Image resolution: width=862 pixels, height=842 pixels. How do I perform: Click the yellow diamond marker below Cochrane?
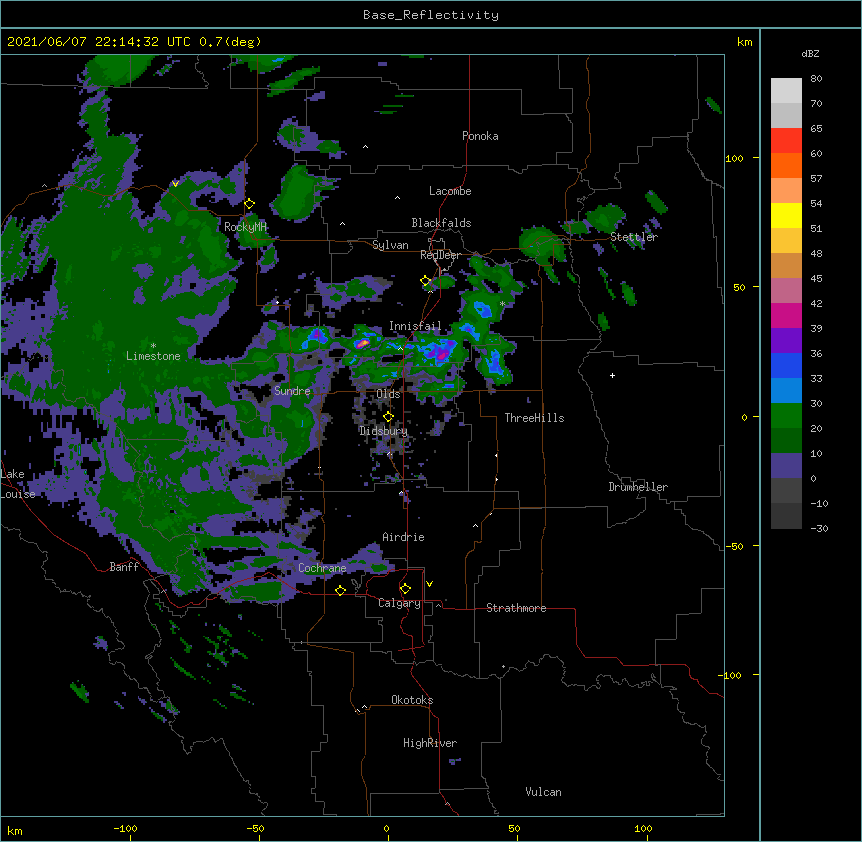point(340,591)
